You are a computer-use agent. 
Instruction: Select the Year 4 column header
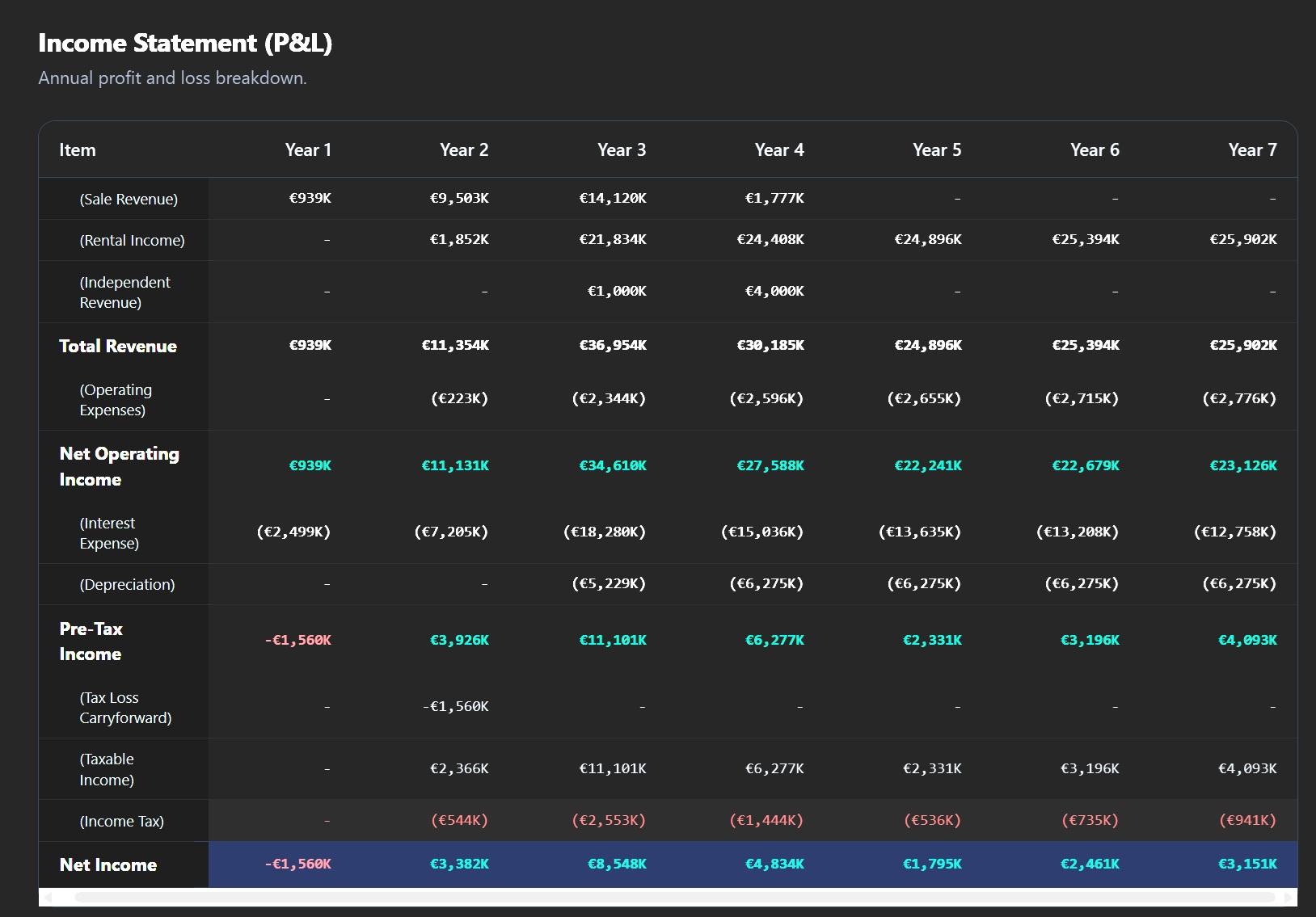pos(778,150)
